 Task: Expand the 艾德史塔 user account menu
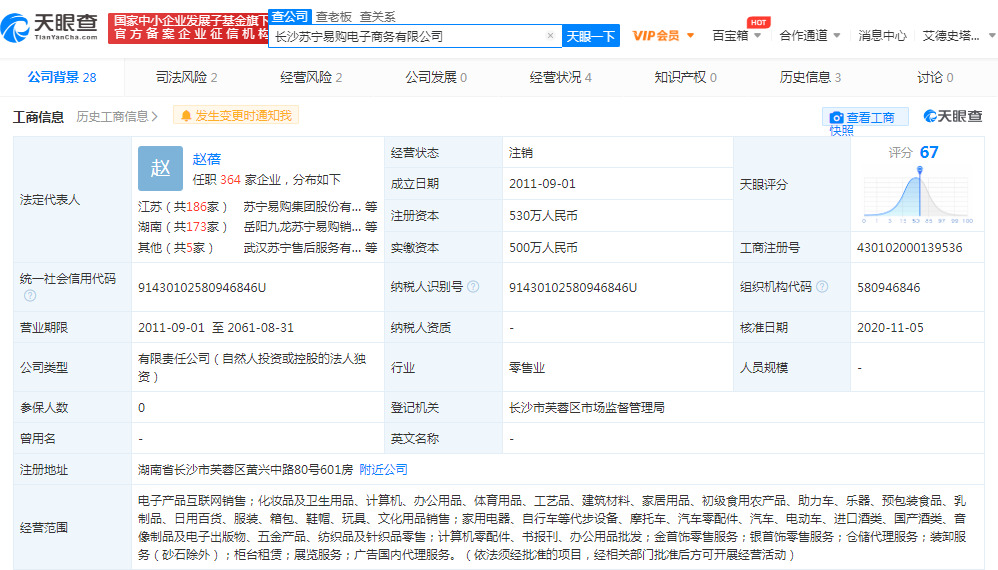tap(958, 36)
